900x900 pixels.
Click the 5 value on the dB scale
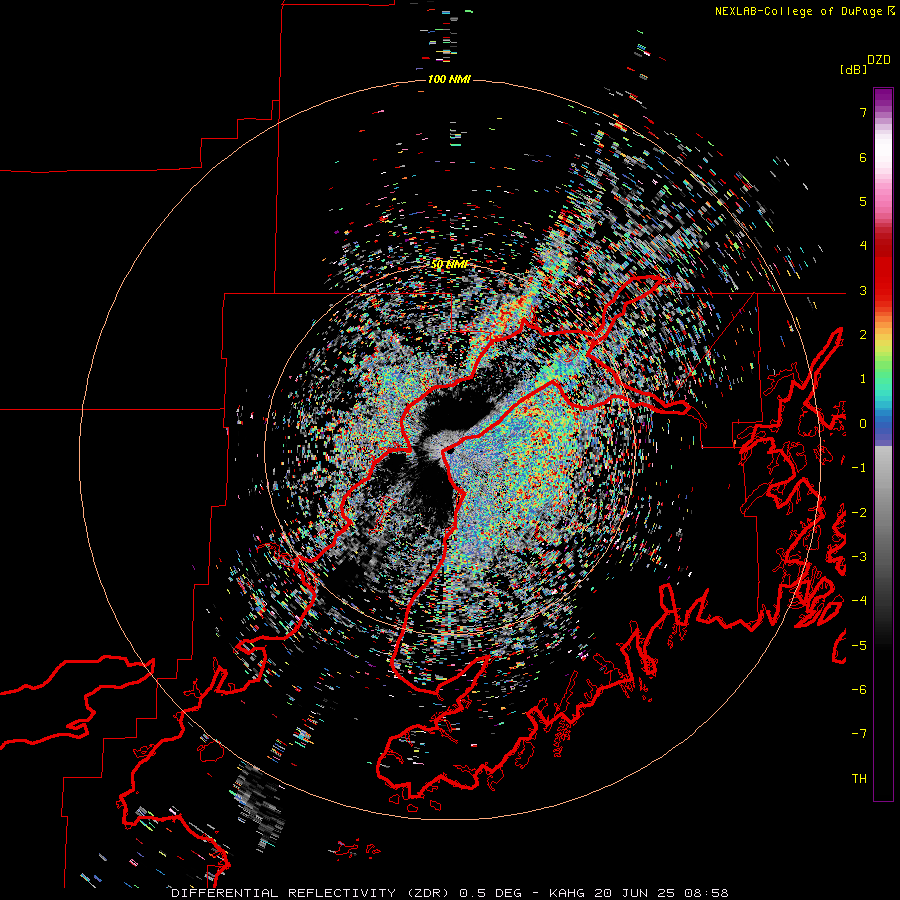(x=863, y=201)
